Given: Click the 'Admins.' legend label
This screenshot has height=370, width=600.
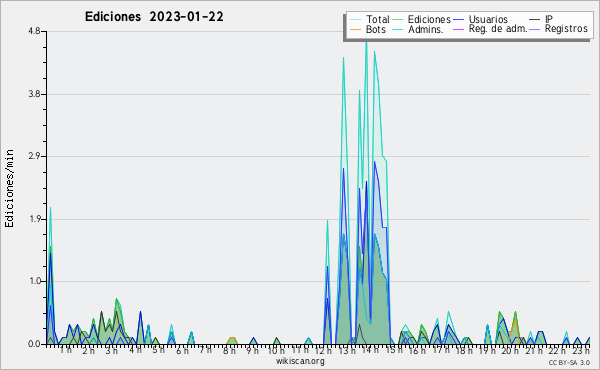Looking at the screenshot, I should [426, 29].
